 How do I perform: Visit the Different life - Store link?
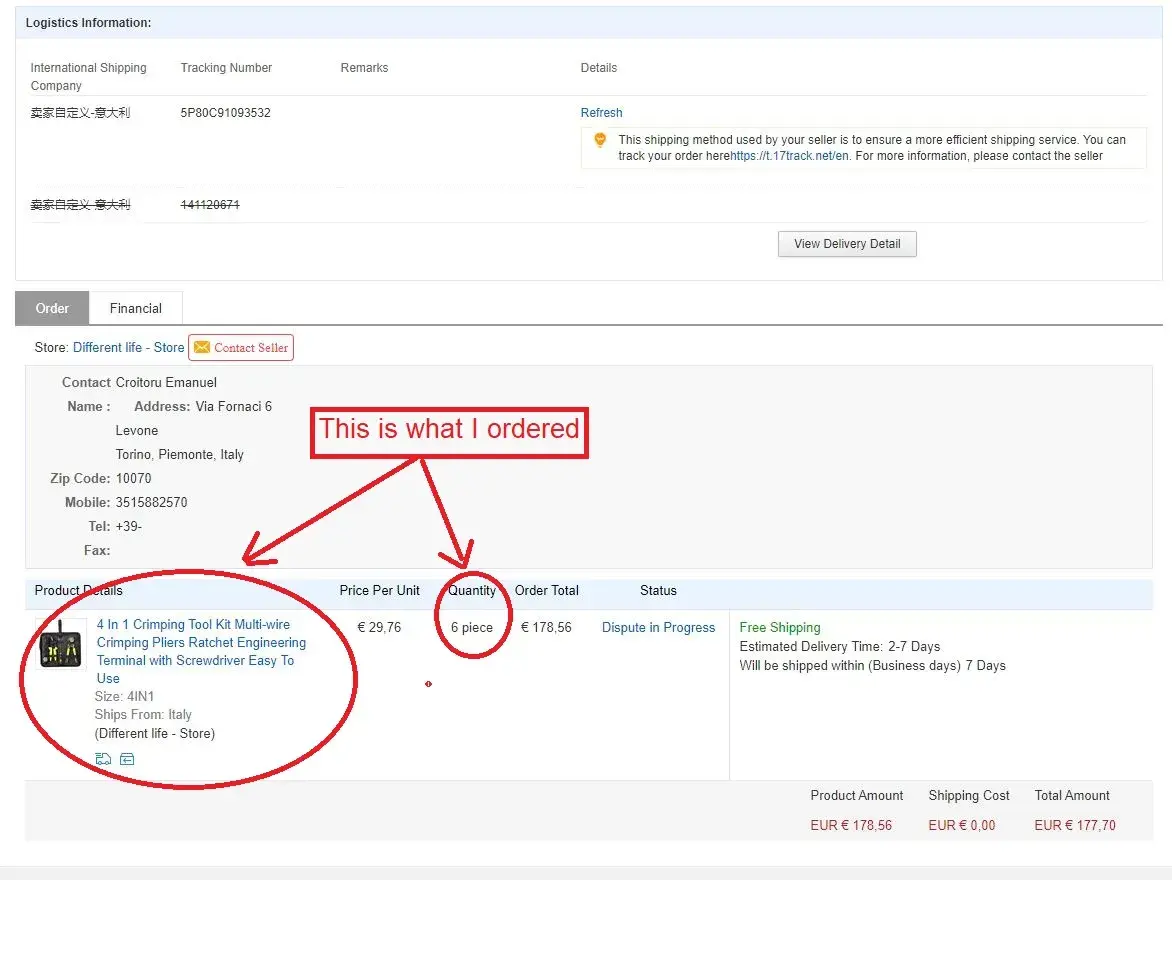pos(128,347)
